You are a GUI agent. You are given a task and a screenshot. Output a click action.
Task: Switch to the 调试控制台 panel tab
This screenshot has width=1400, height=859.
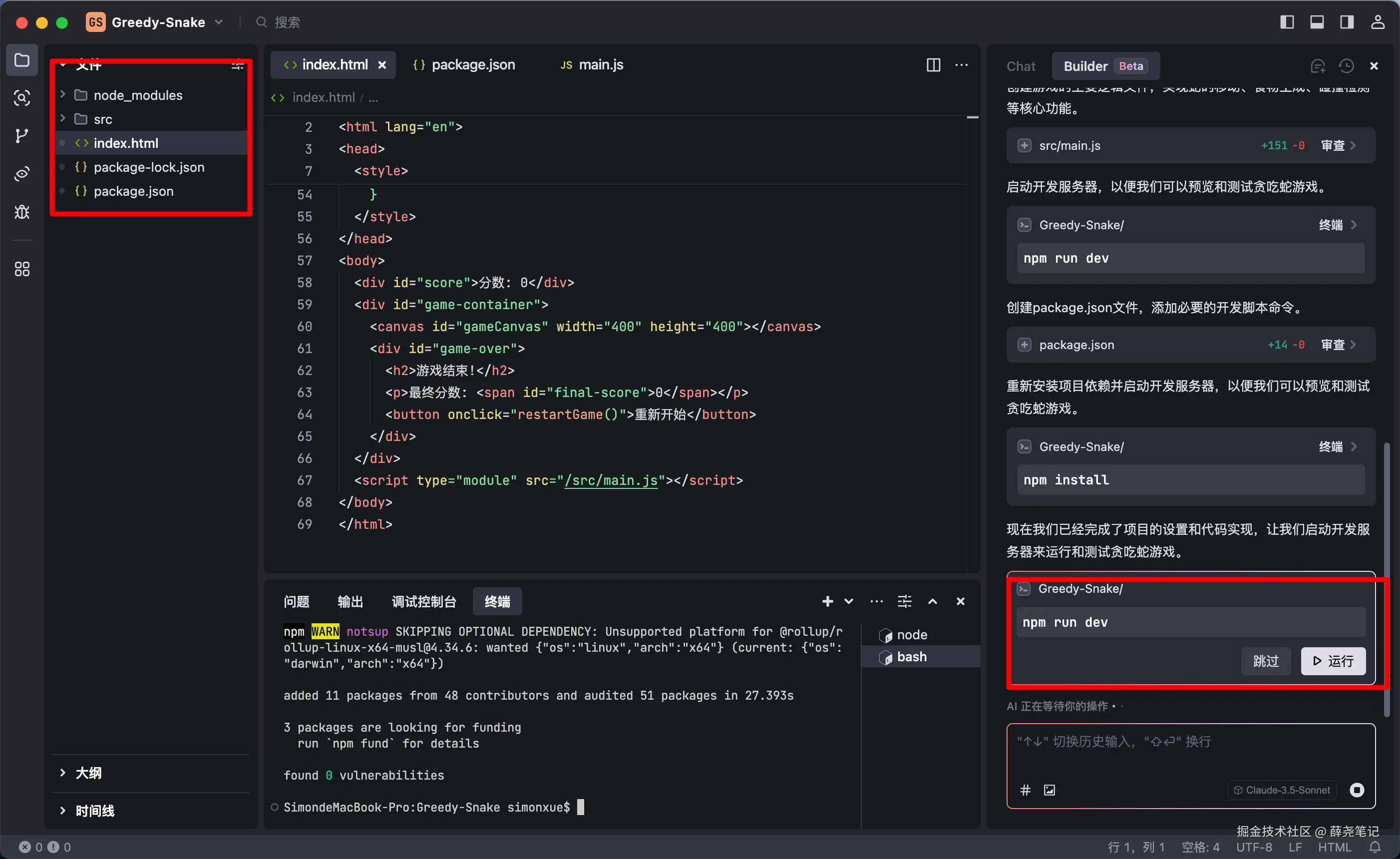coord(424,601)
